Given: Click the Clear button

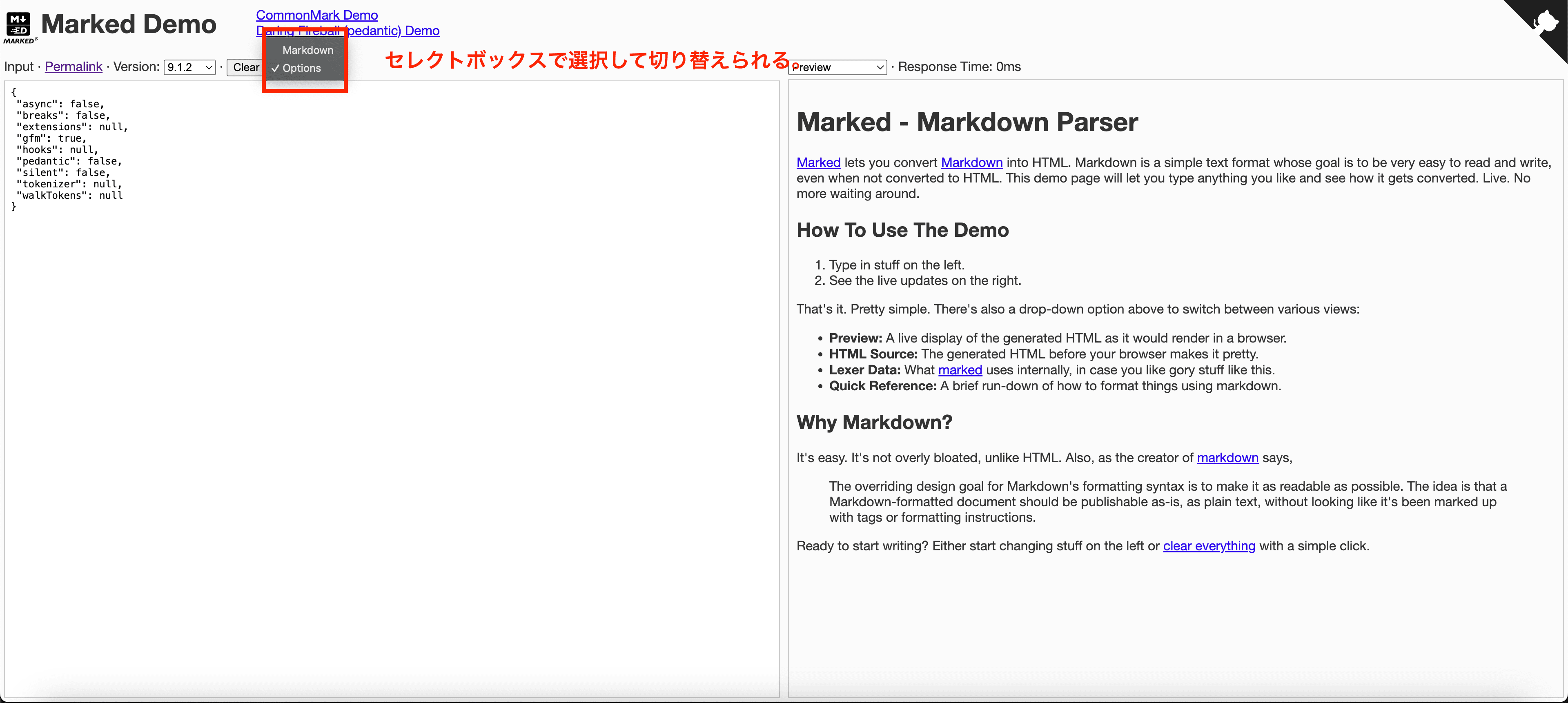Looking at the screenshot, I should [x=246, y=67].
